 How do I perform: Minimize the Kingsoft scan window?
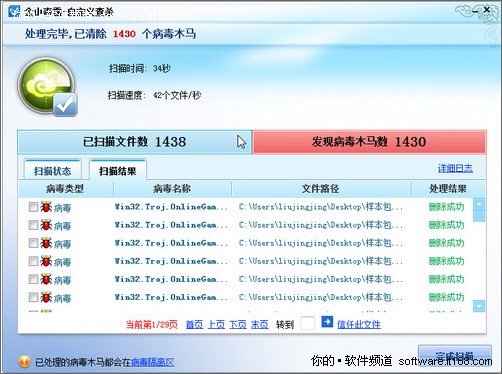pyautogui.click(x=476, y=11)
